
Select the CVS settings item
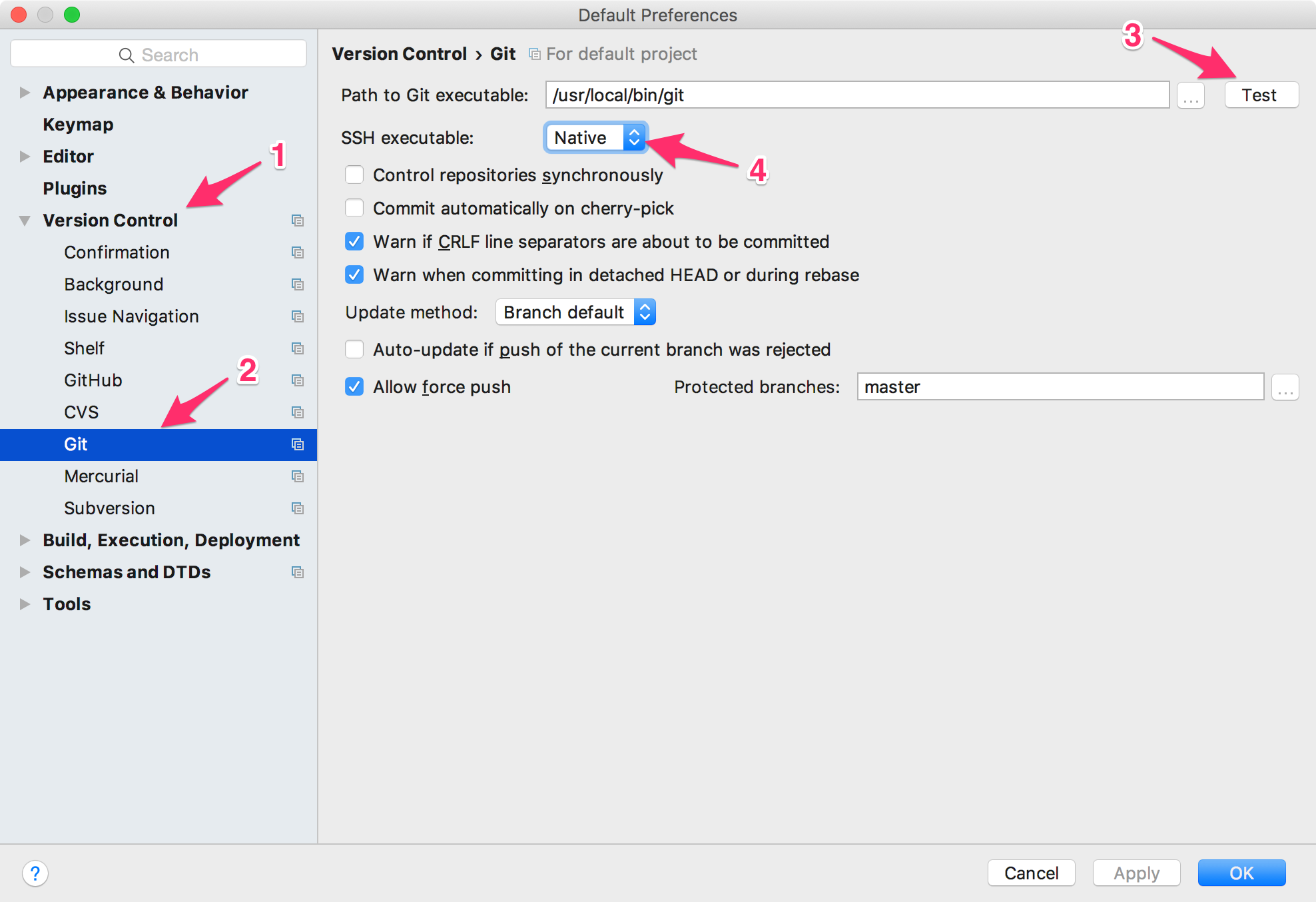pyautogui.click(x=81, y=412)
